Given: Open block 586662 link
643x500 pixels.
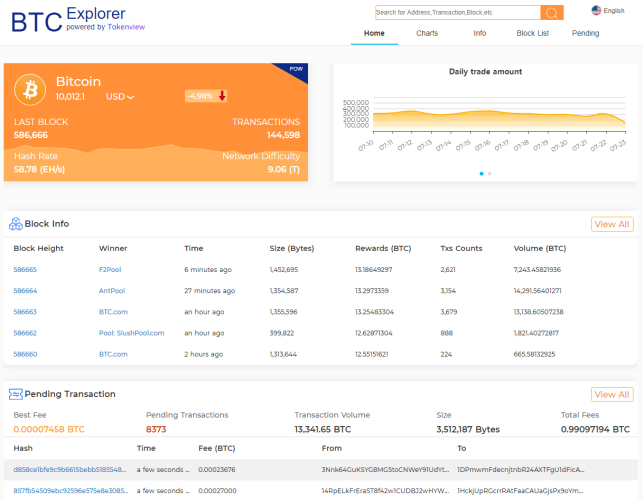Looking at the screenshot, I should coord(25,333).
